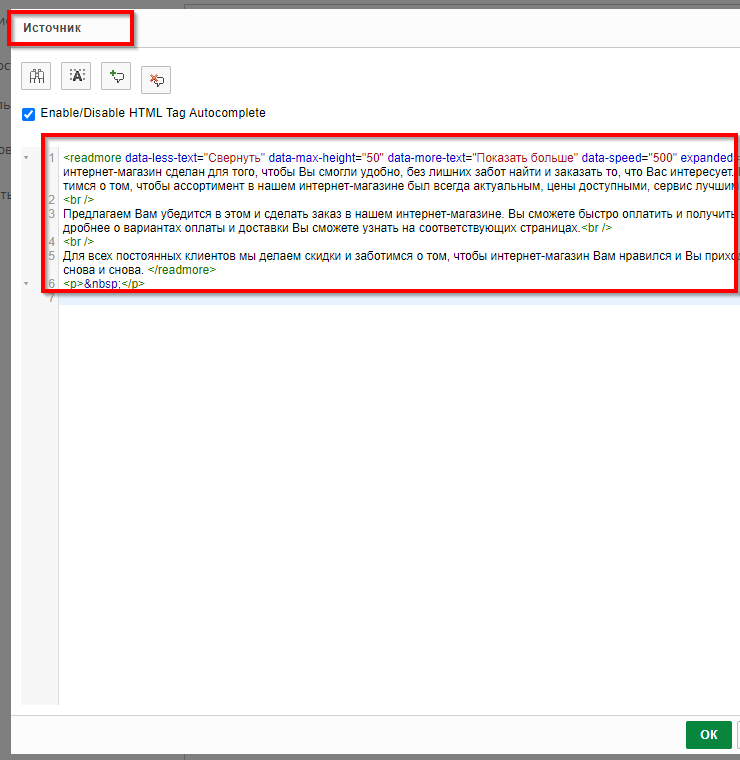Click the comment selection icon with green plus
Screen dimensions: 740x760
[116, 76]
